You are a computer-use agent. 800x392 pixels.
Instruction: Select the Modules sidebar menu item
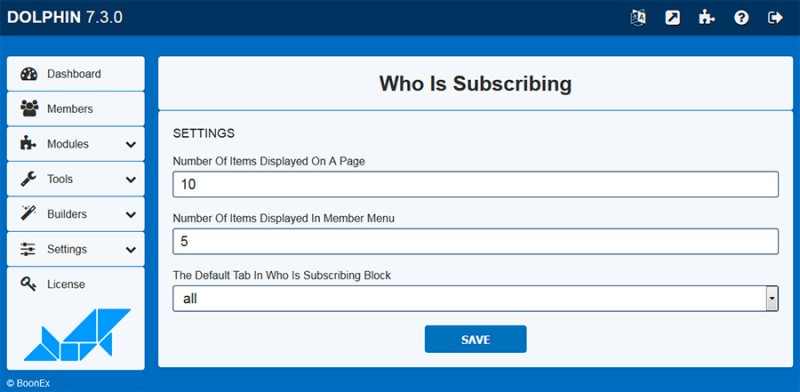pos(76,144)
